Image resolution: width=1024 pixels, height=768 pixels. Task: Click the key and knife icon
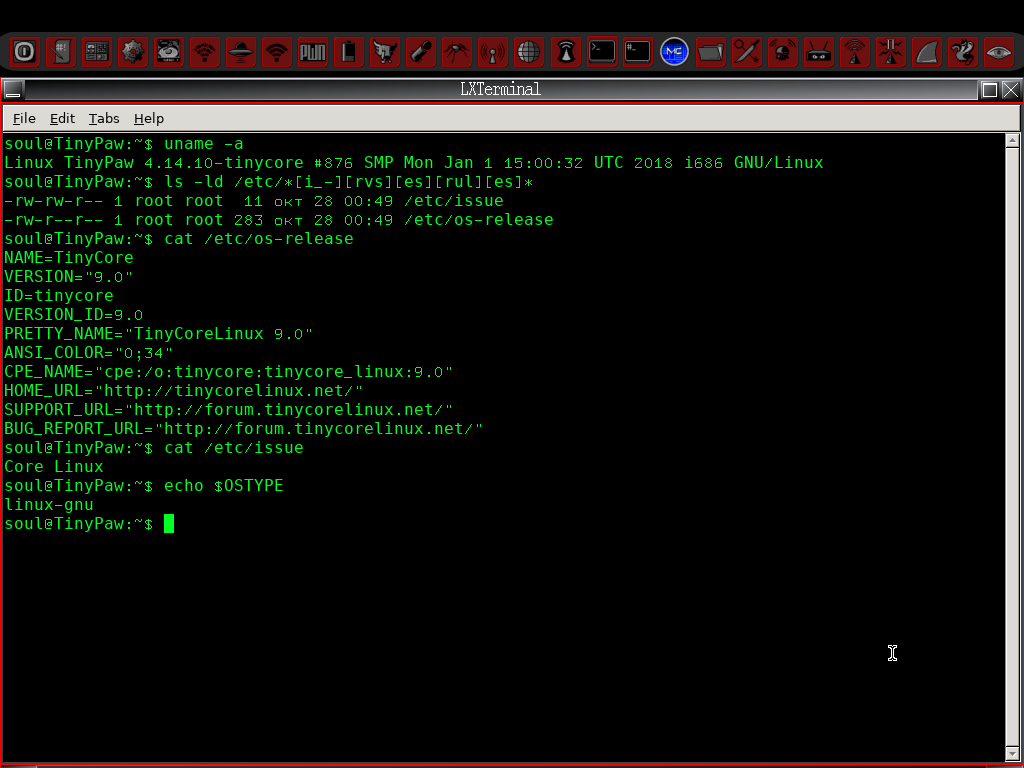click(746, 52)
